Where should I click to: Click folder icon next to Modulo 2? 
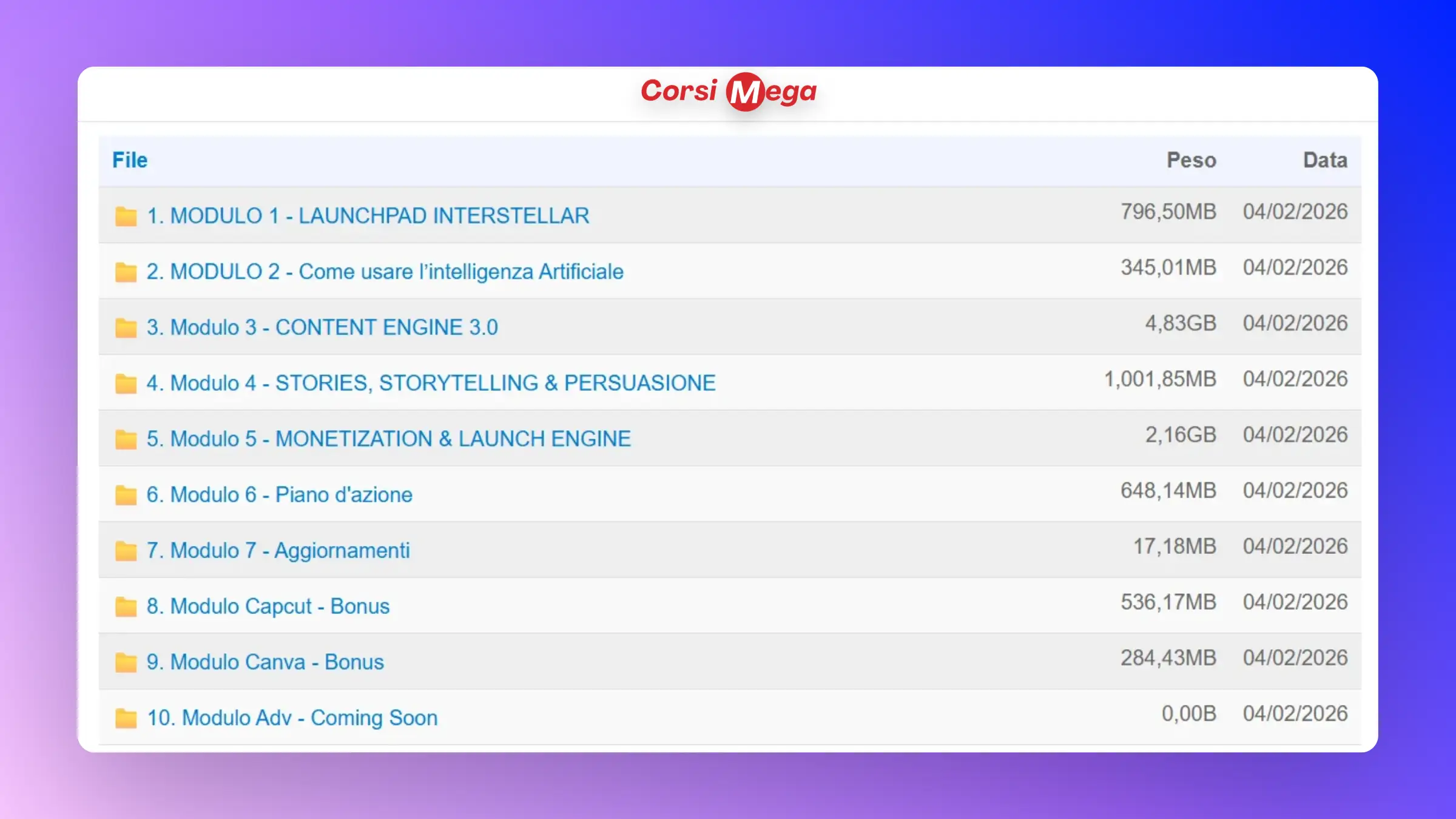point(126,272)
